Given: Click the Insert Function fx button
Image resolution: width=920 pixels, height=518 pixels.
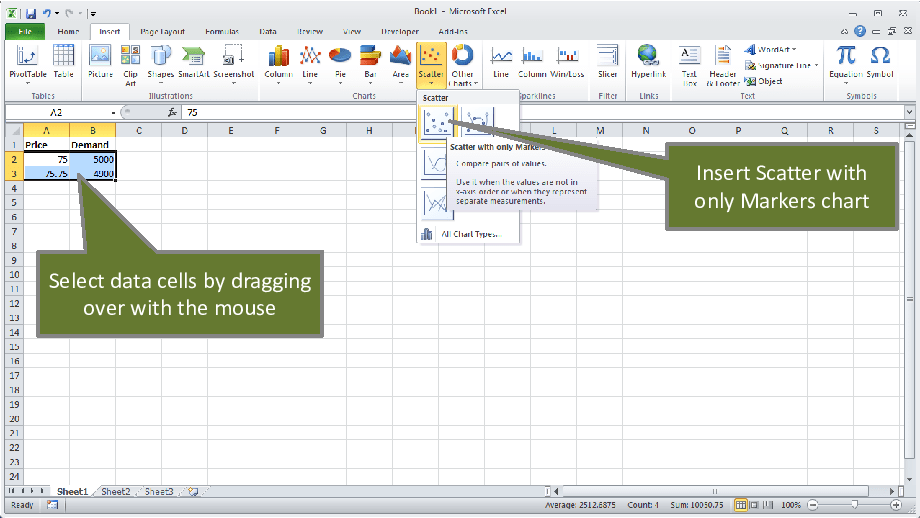Looking at the screenshot, I should (x=172, y=112).
